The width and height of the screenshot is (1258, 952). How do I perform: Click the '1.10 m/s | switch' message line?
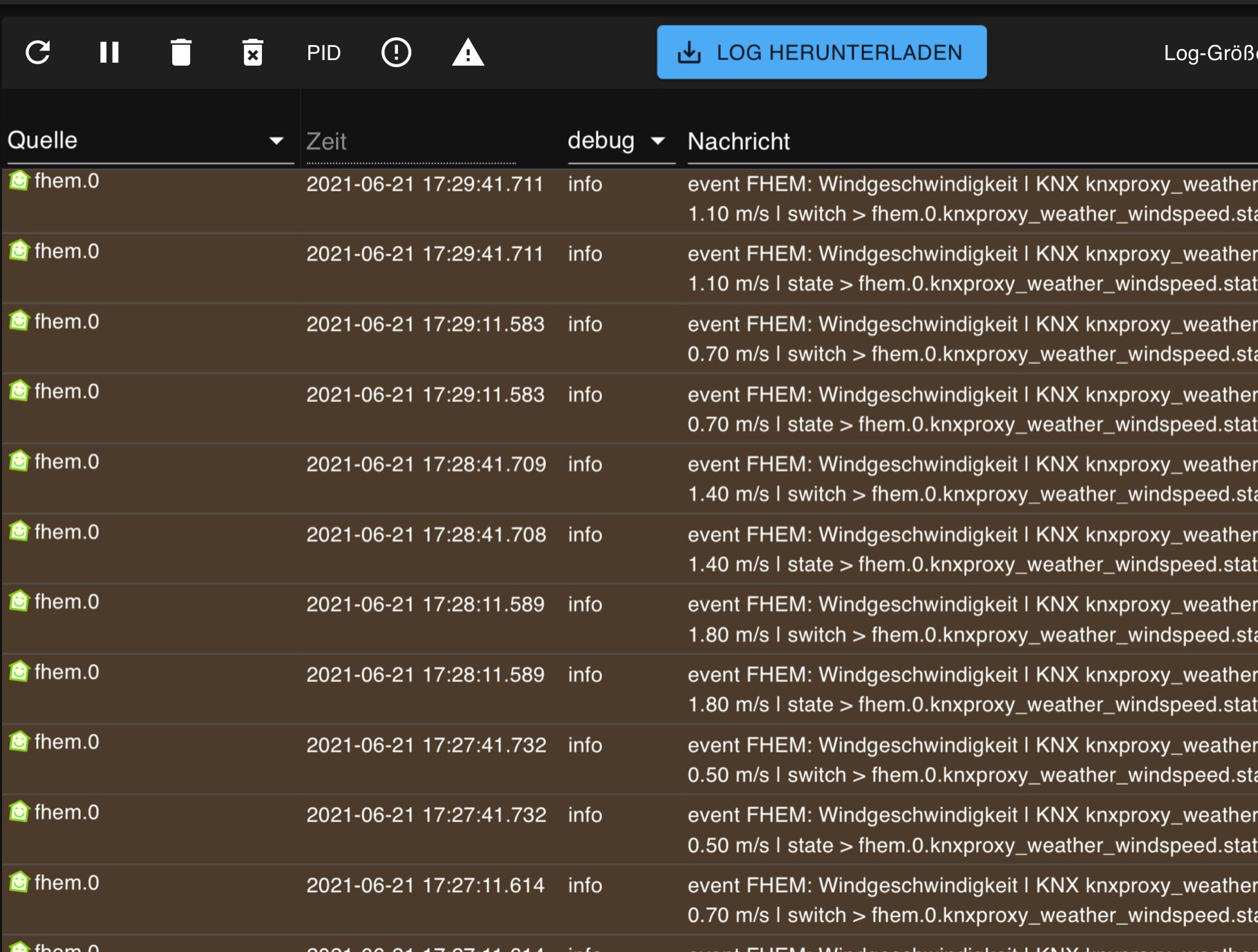pyautogui.click(x=973, y=214)
